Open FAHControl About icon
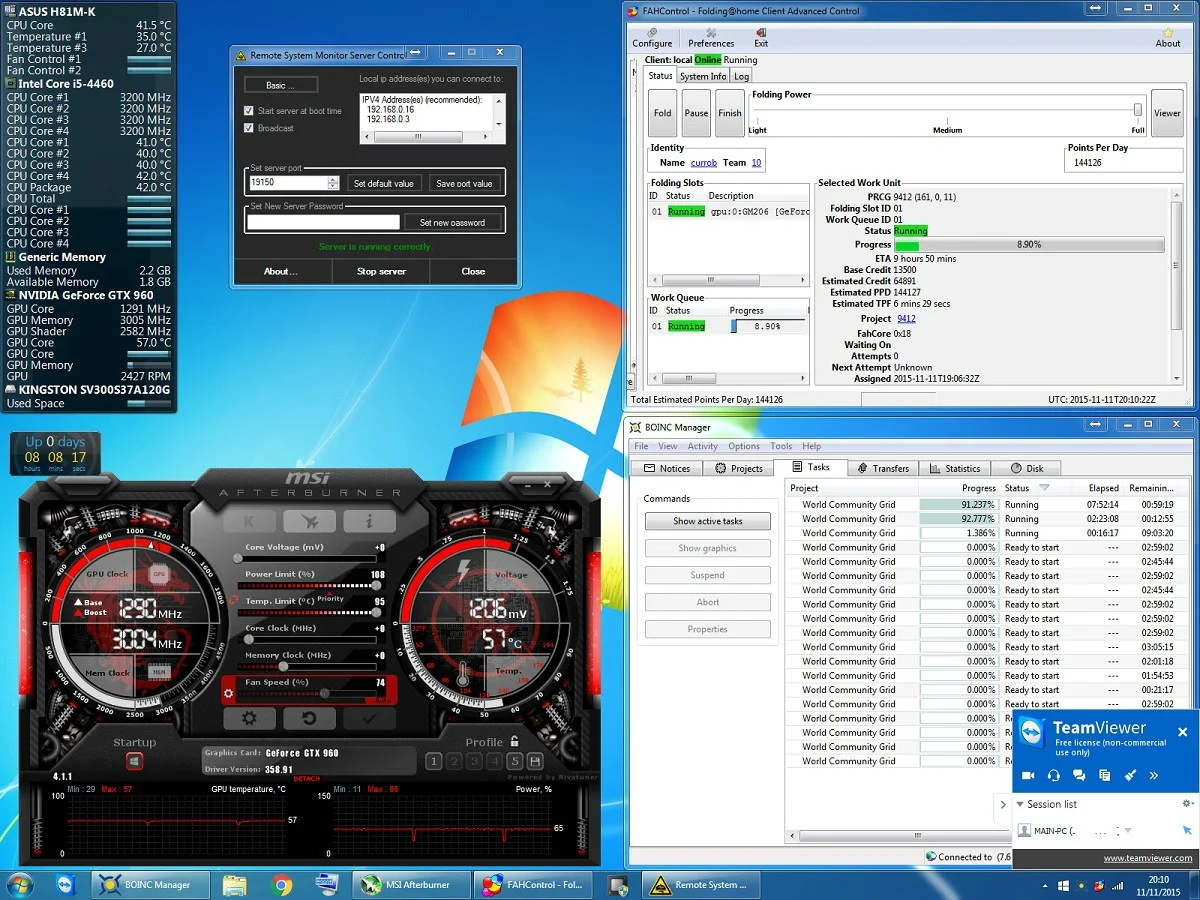The width and height of the screenshot is (1200, 900). (1168, 37)
